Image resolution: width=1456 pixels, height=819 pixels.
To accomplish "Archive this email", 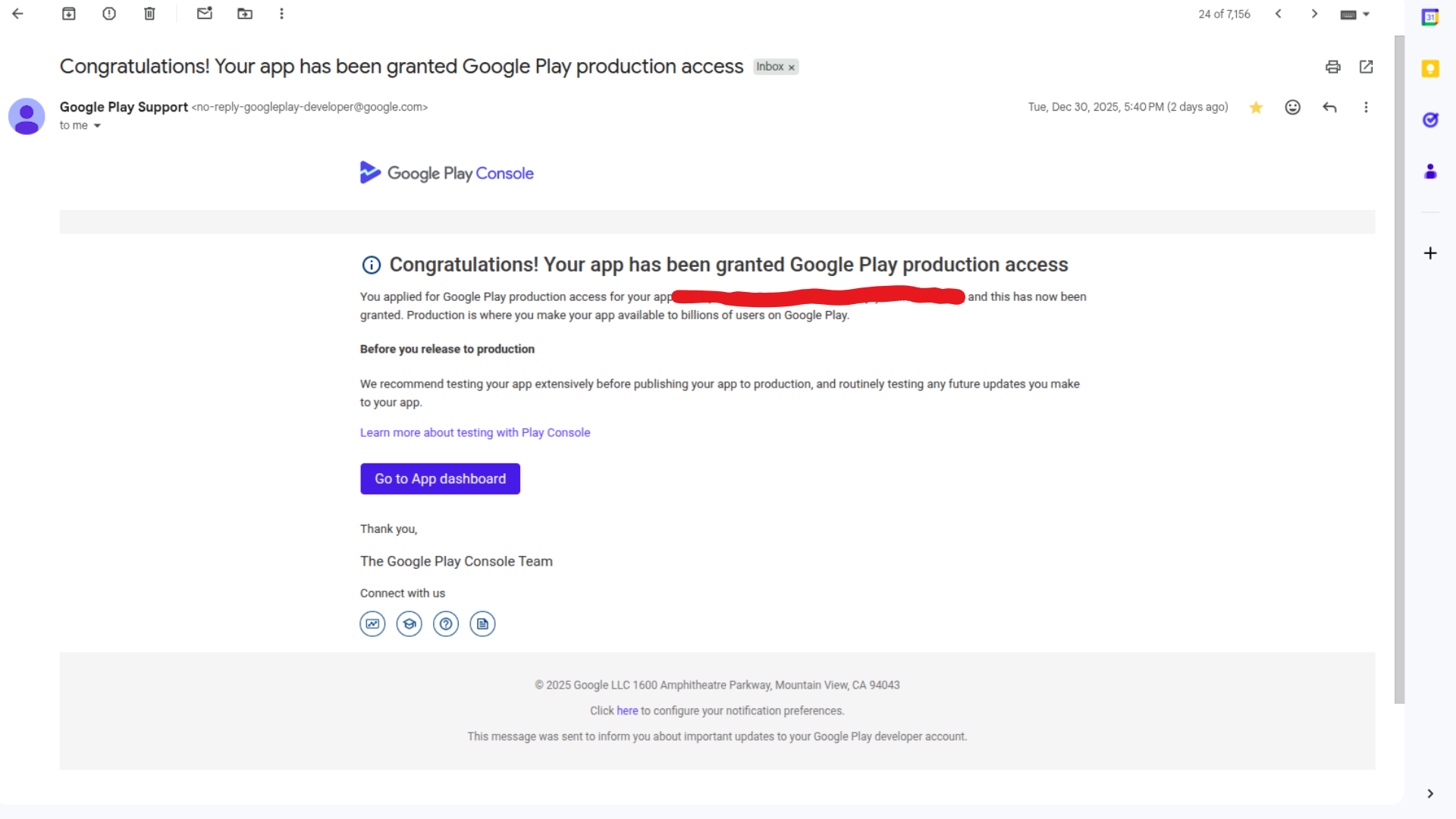I will click(x=68, y=14).
